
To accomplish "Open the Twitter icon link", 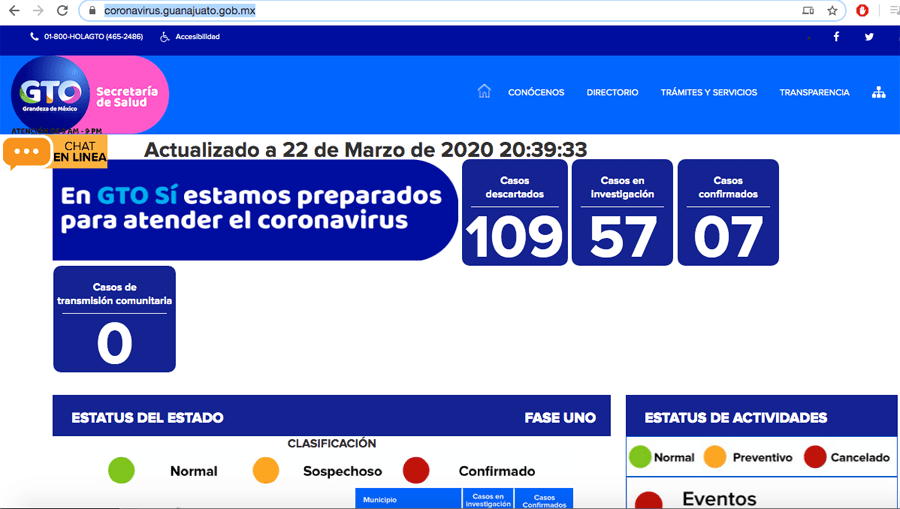I will pos(869,37).
